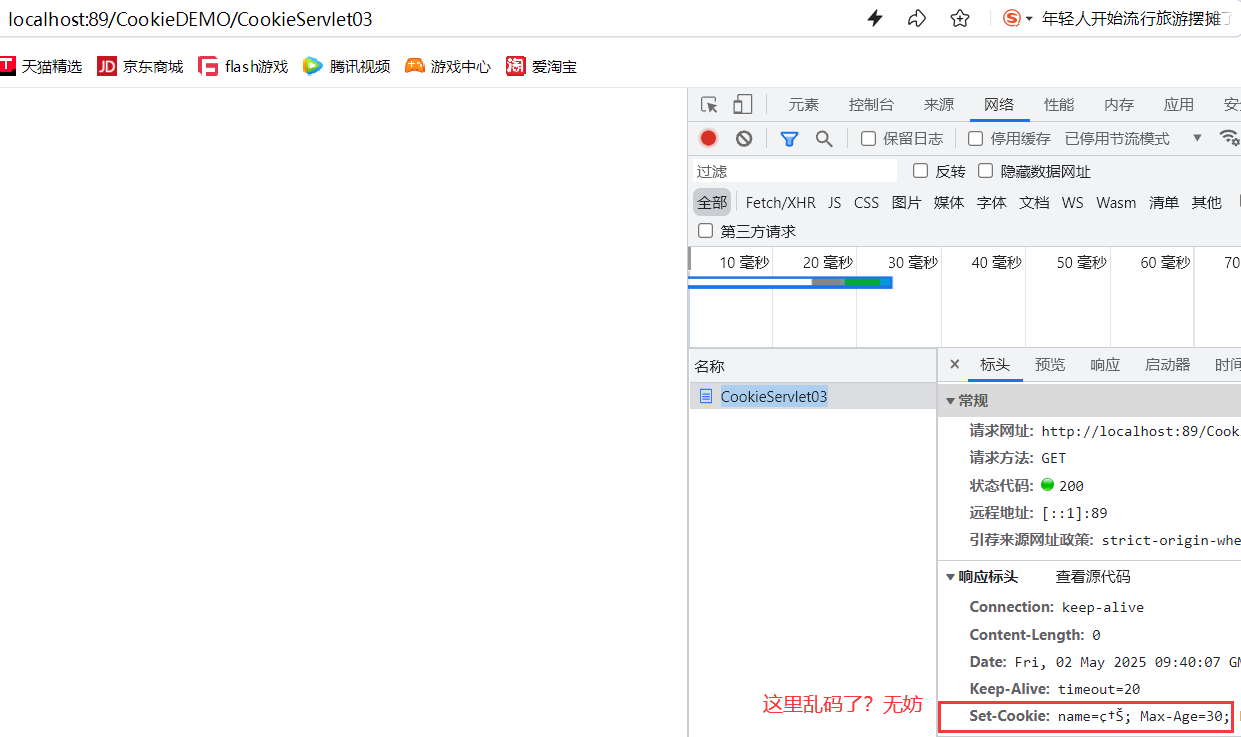1241x737 pixels.
Task: Open the 已停用节流模式 throttling dropdown
Action: 1132,138
